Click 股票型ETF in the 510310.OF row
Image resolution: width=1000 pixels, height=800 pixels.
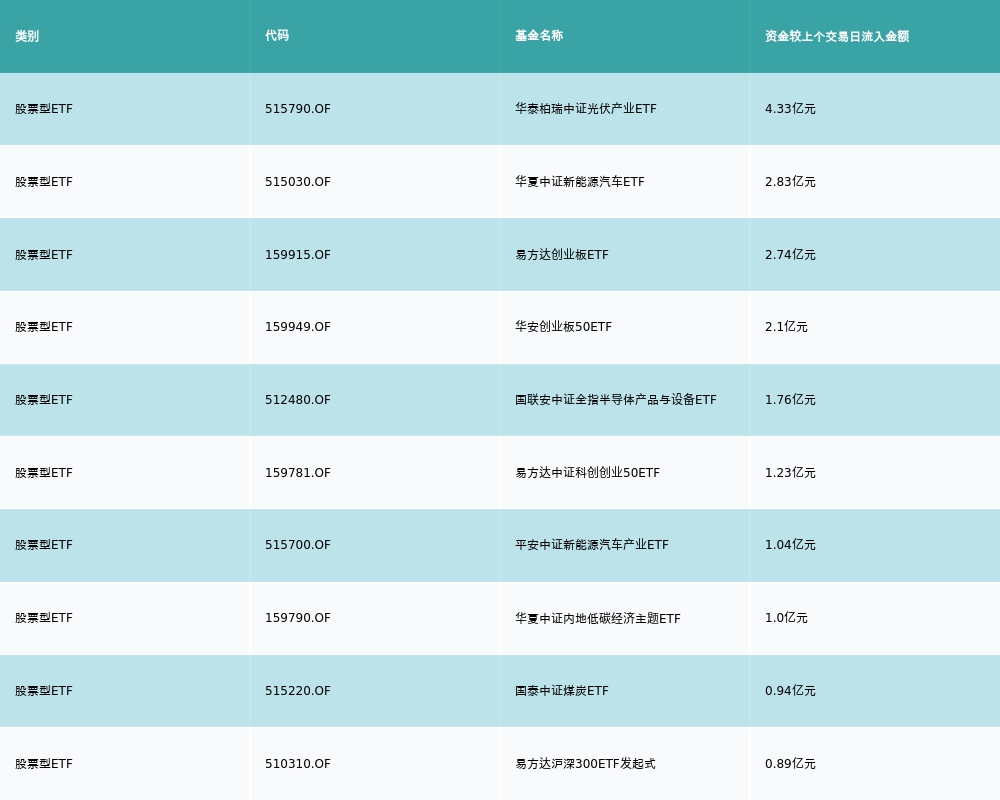(x=44, y=764)
